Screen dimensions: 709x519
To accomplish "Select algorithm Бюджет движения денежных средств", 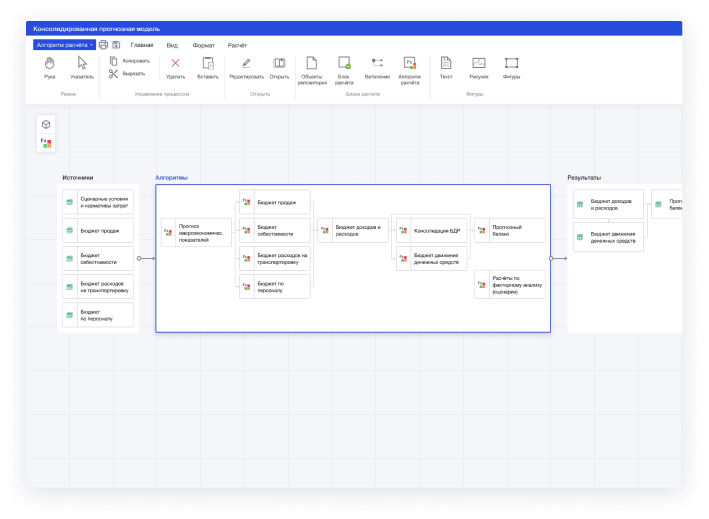I will [x=432, y=259].
